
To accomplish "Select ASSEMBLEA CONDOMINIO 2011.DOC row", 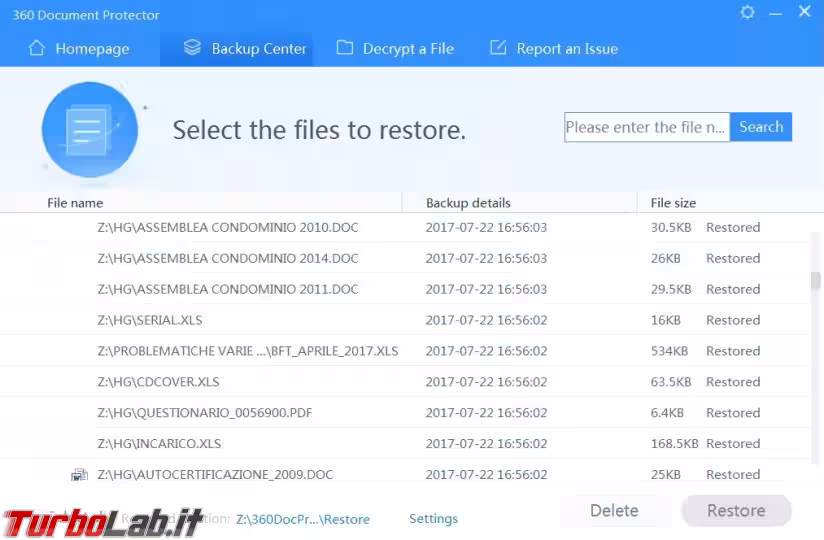I will (405, 289).
